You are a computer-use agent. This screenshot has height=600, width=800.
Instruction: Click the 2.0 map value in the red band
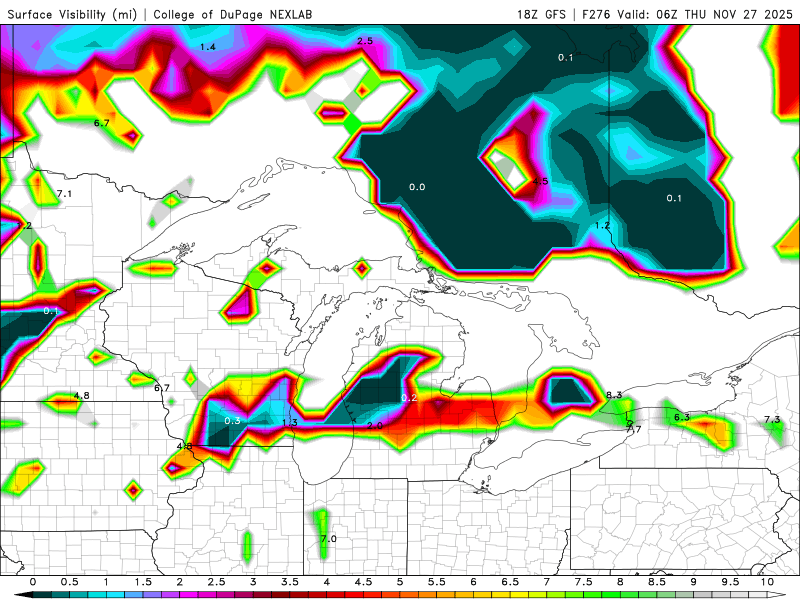(374, 426)
